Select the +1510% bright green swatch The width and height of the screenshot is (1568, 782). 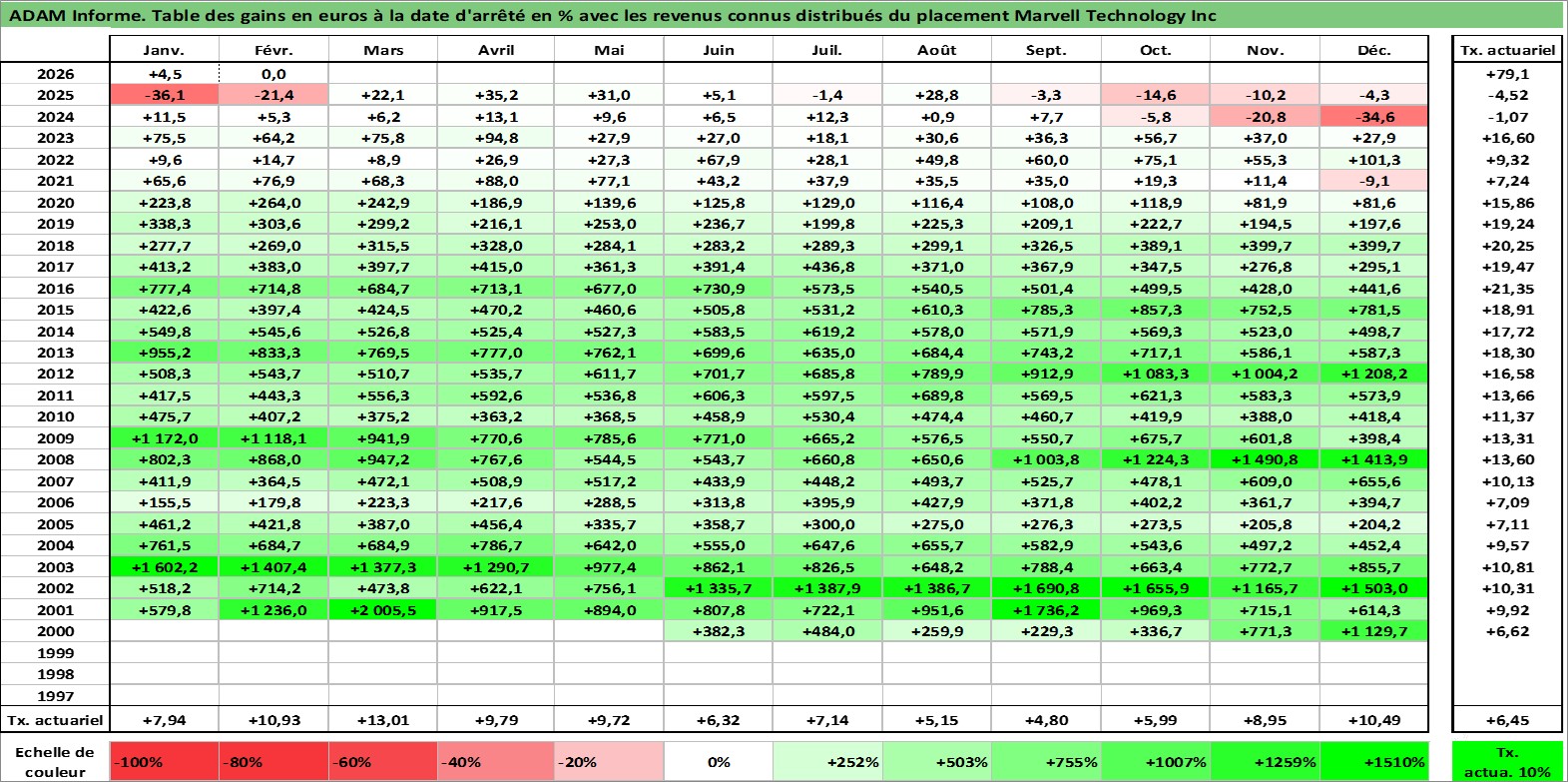(x=1374, y=761)
